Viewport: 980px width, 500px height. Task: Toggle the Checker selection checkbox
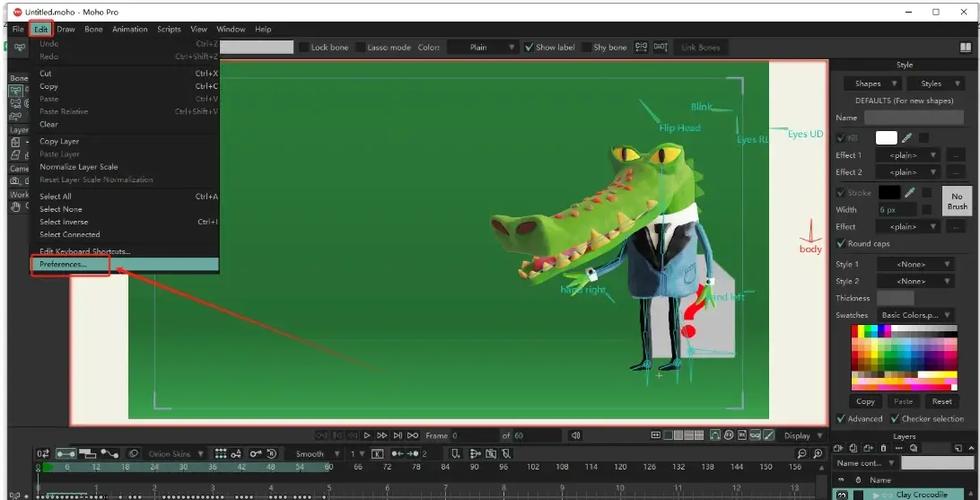tap(895, 419)
